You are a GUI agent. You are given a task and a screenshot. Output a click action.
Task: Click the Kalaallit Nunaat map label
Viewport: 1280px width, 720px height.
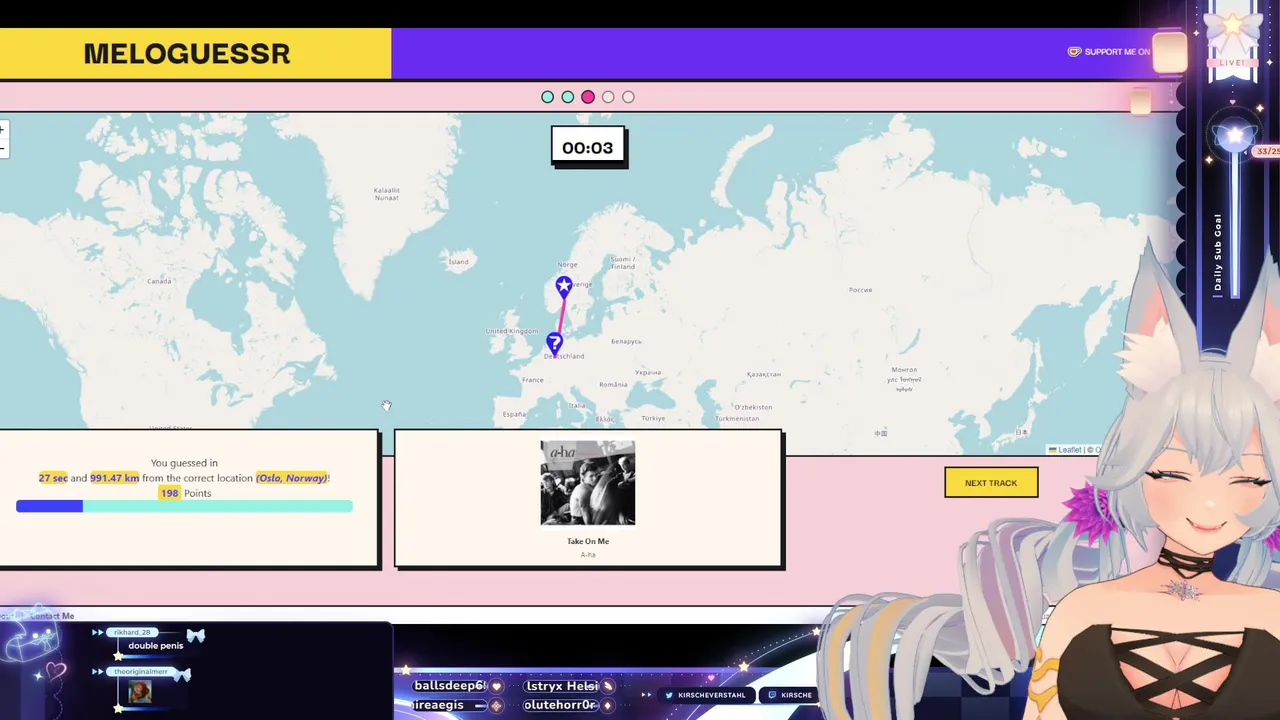click(386, 194)
